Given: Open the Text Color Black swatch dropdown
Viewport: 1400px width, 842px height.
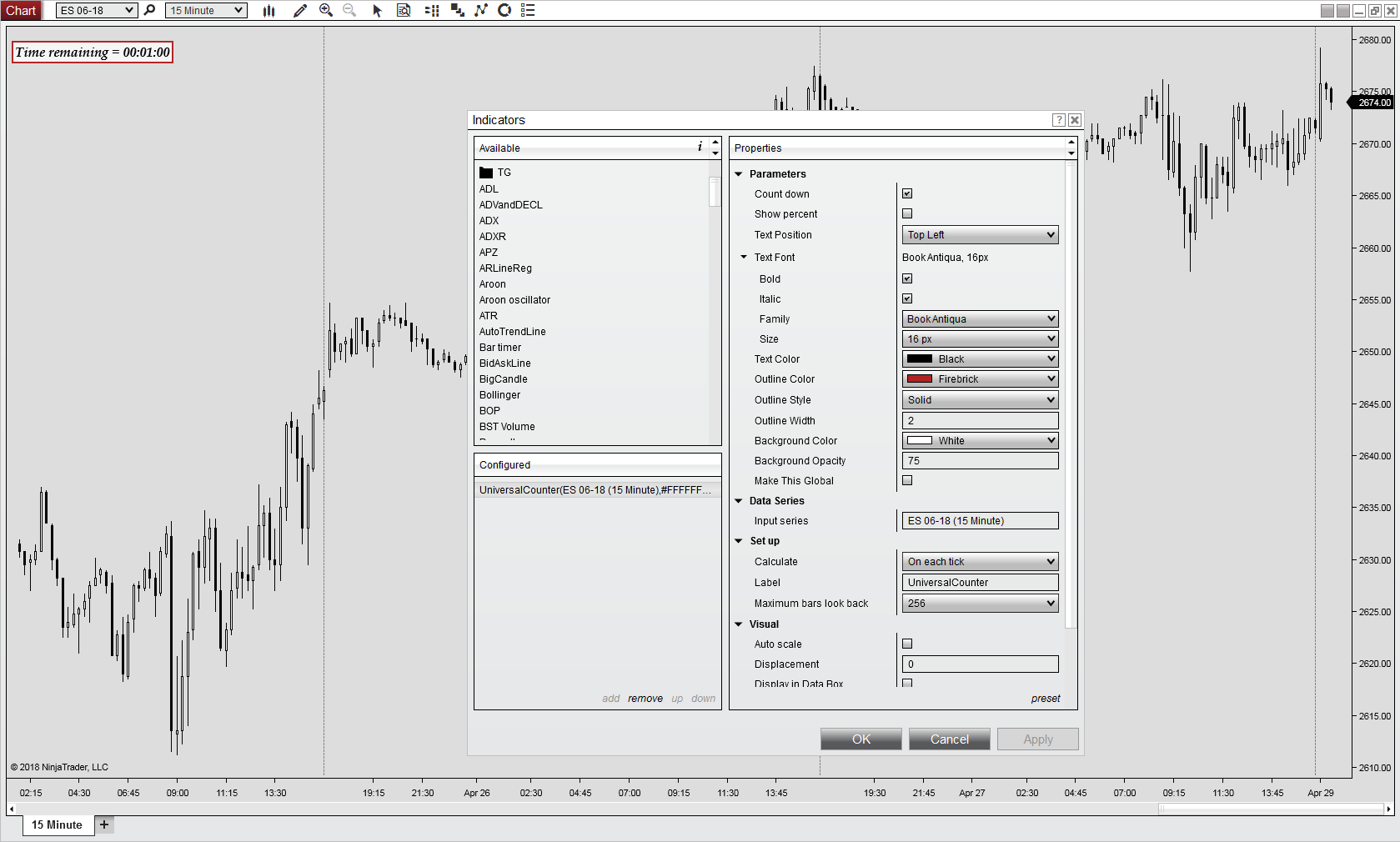Looking at the screenshot, I should point(981,359).
